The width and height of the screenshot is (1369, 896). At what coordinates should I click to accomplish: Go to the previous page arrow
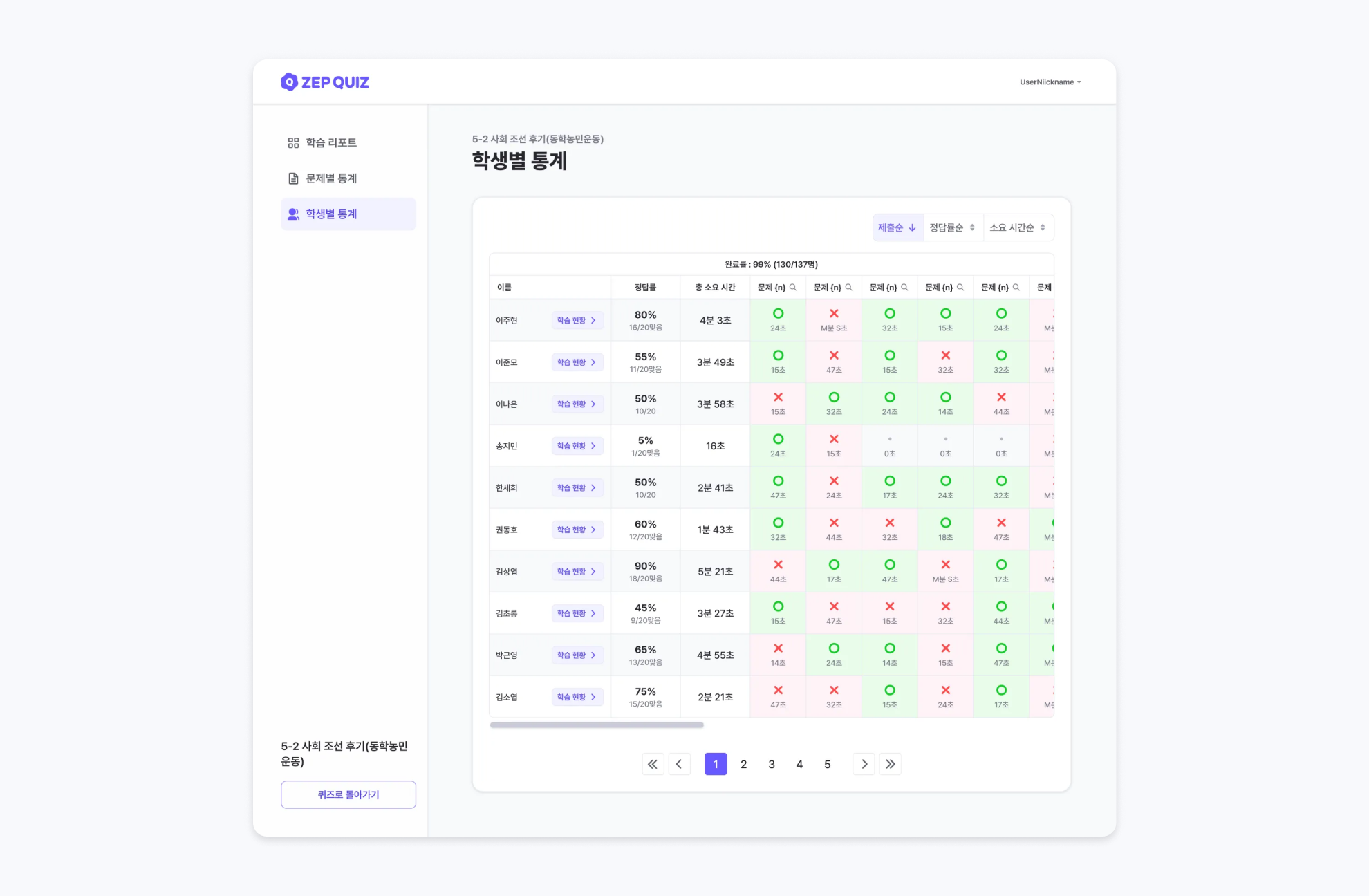coord(680,764)
